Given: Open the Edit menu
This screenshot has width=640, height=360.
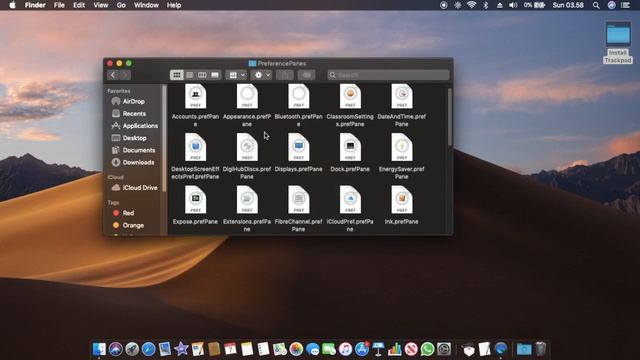Looking at the screenshot, I should 79,5.
